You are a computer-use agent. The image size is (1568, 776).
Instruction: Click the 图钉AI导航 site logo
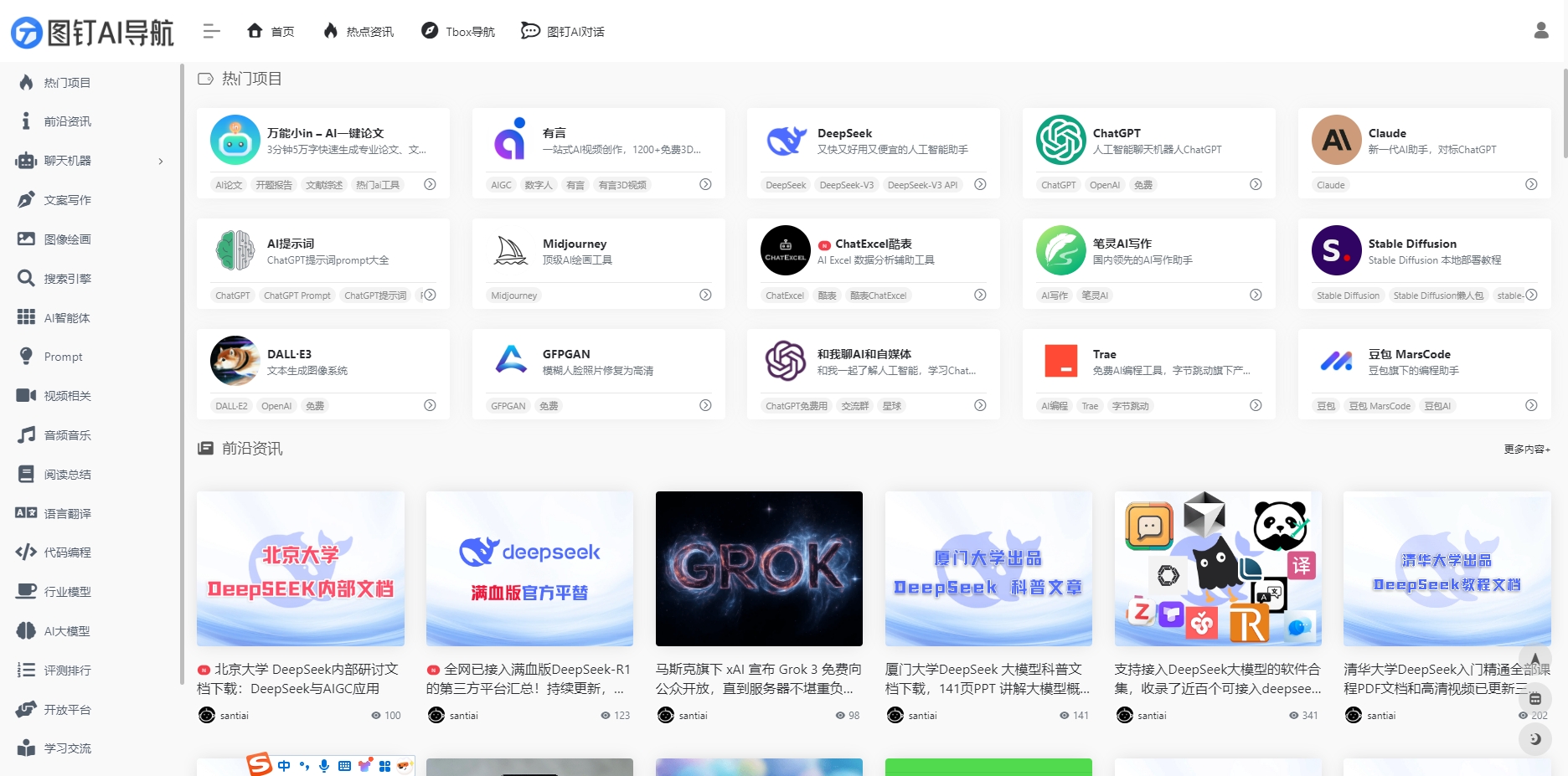coord(92,32)
